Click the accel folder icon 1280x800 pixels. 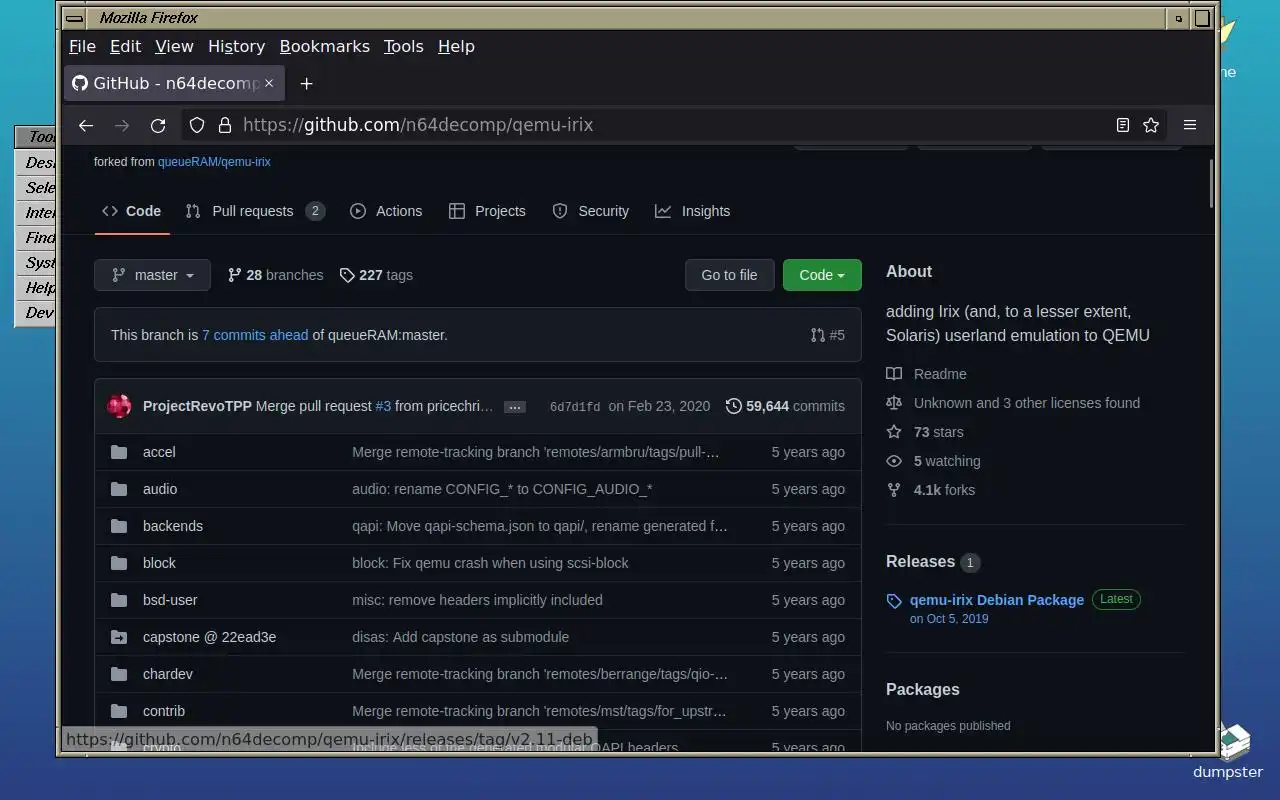119,452
